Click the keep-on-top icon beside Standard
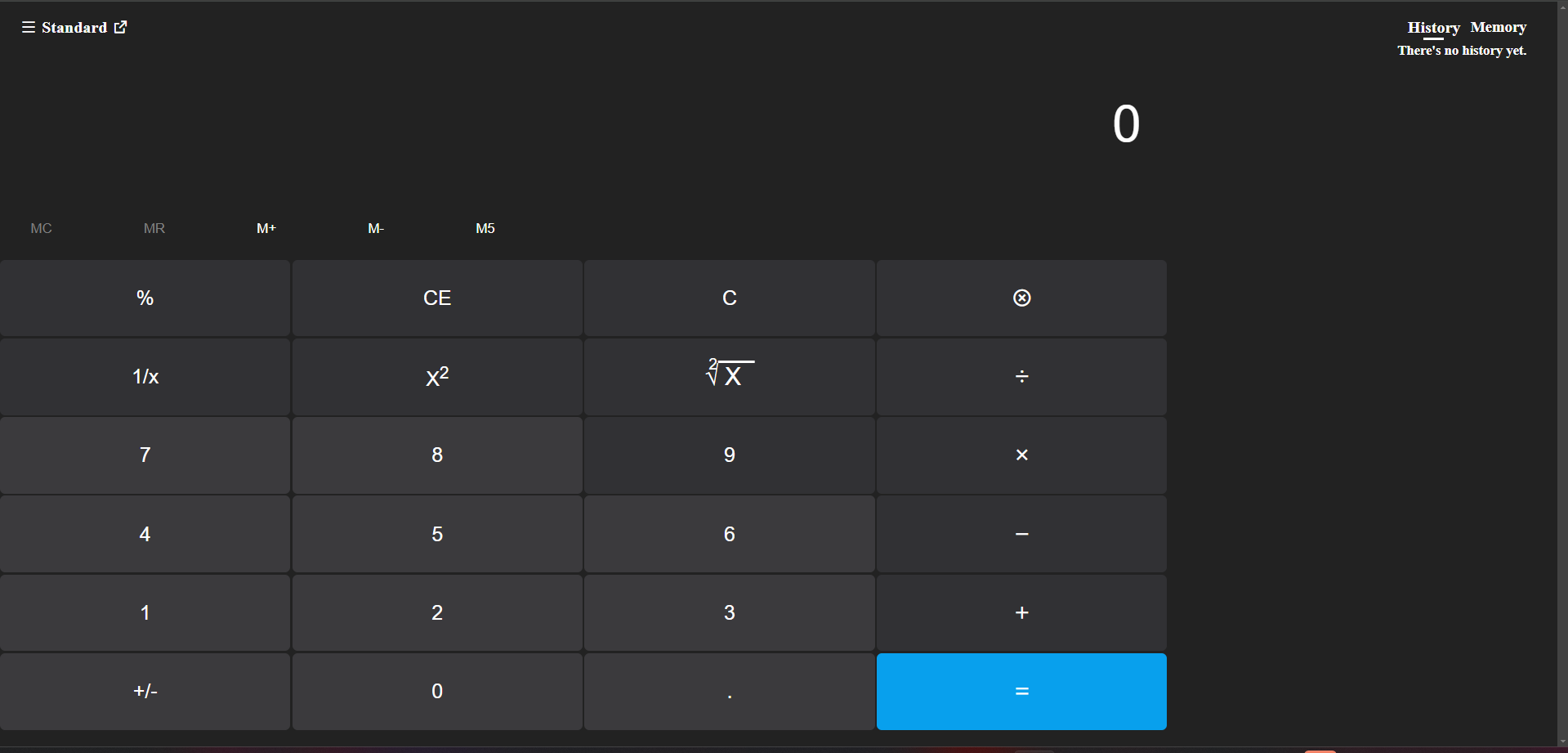This screenshot has height=753, width=1568. 121,27
